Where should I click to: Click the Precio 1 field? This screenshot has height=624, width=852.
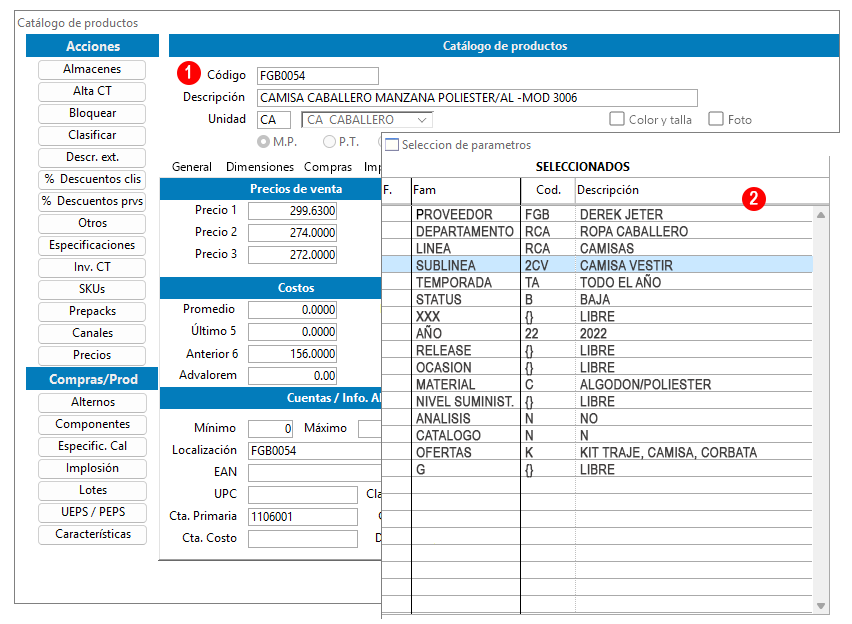click(292, 211)
